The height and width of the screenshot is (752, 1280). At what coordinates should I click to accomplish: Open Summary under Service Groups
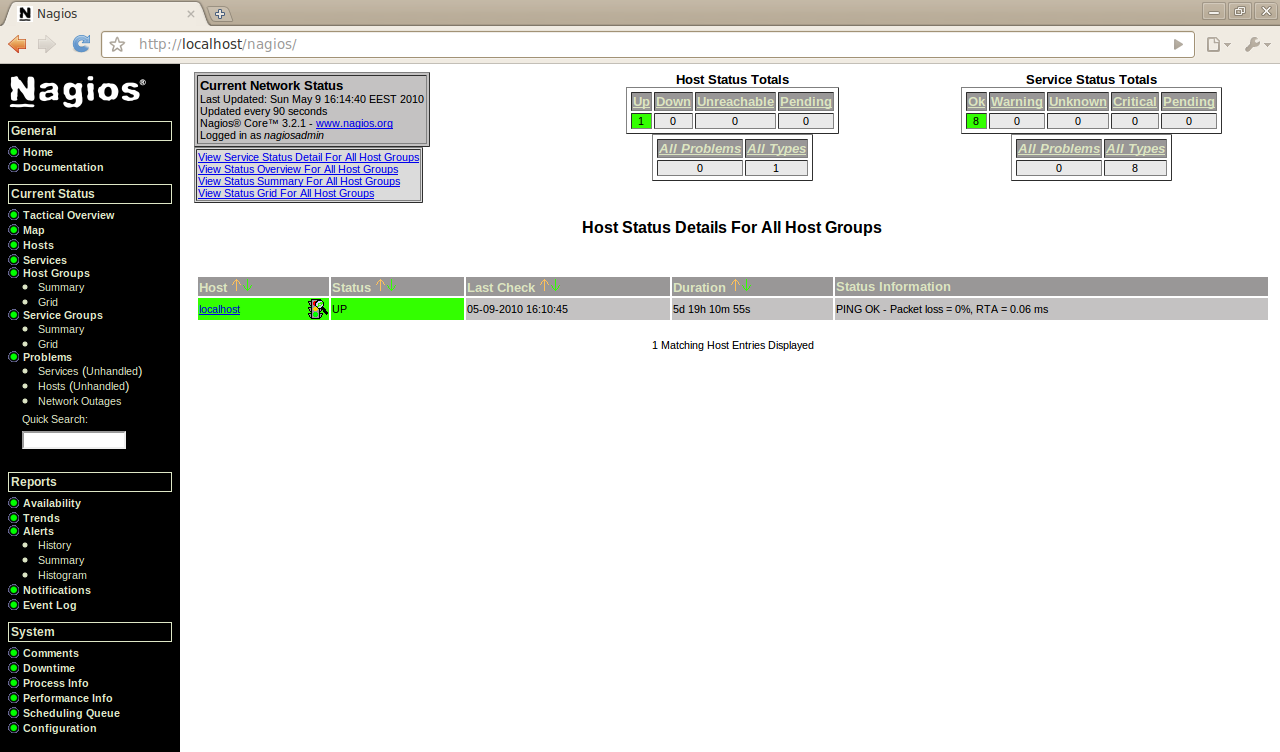(61, 329)
